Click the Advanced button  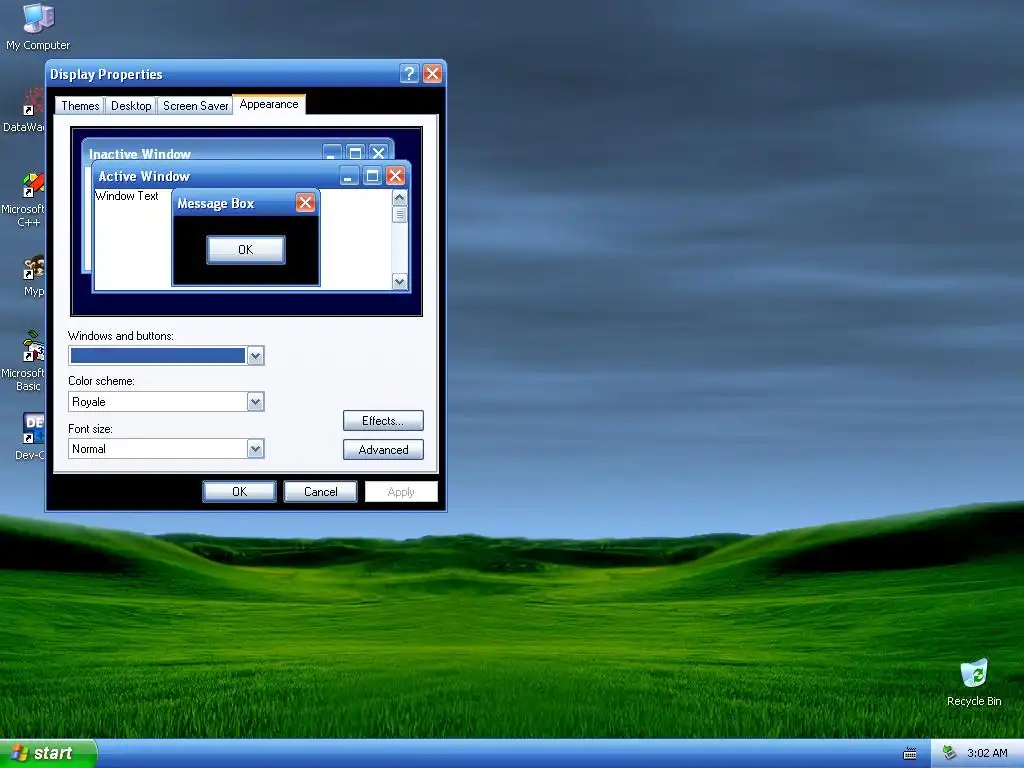click(x=383, y=449)
